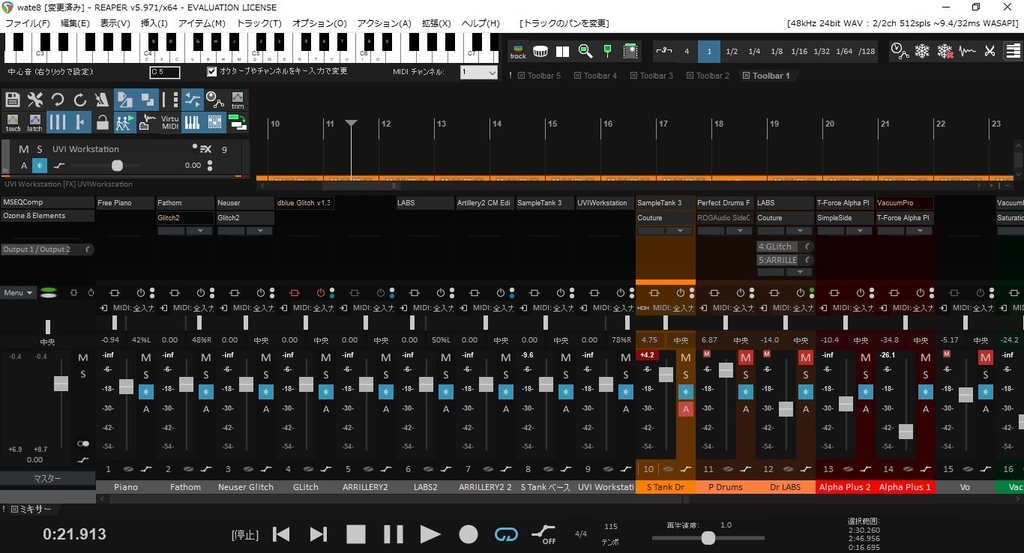
Task: Switch to the Toolbar 5 tab
Action: point(539,76)
